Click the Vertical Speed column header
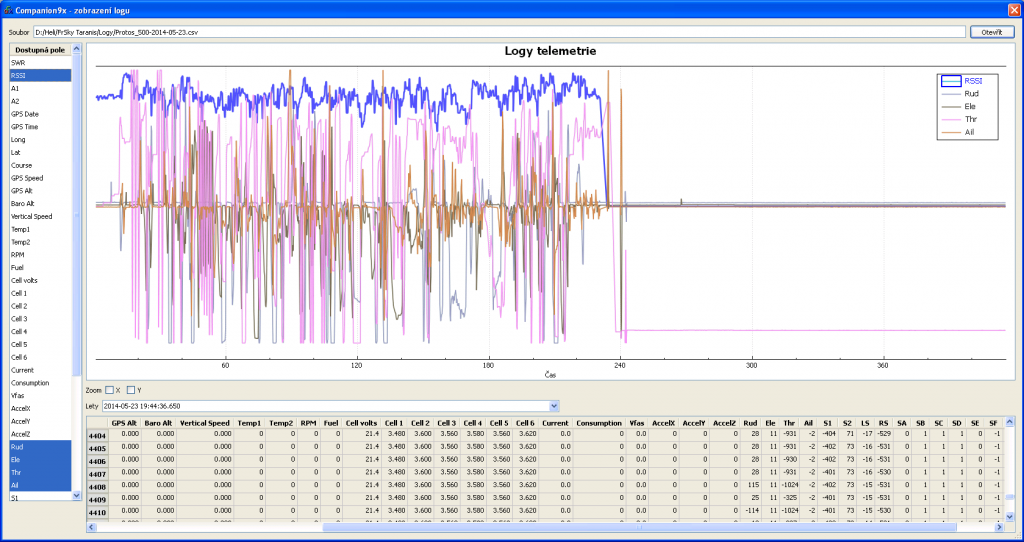This screenshot has width=1024, height=542. click(x=204, y=423)
